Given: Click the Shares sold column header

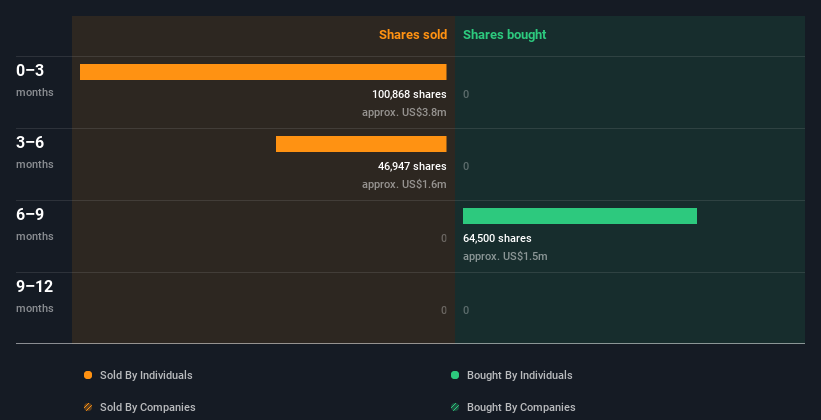Looking at the screenshot, I should pos(413,35).
